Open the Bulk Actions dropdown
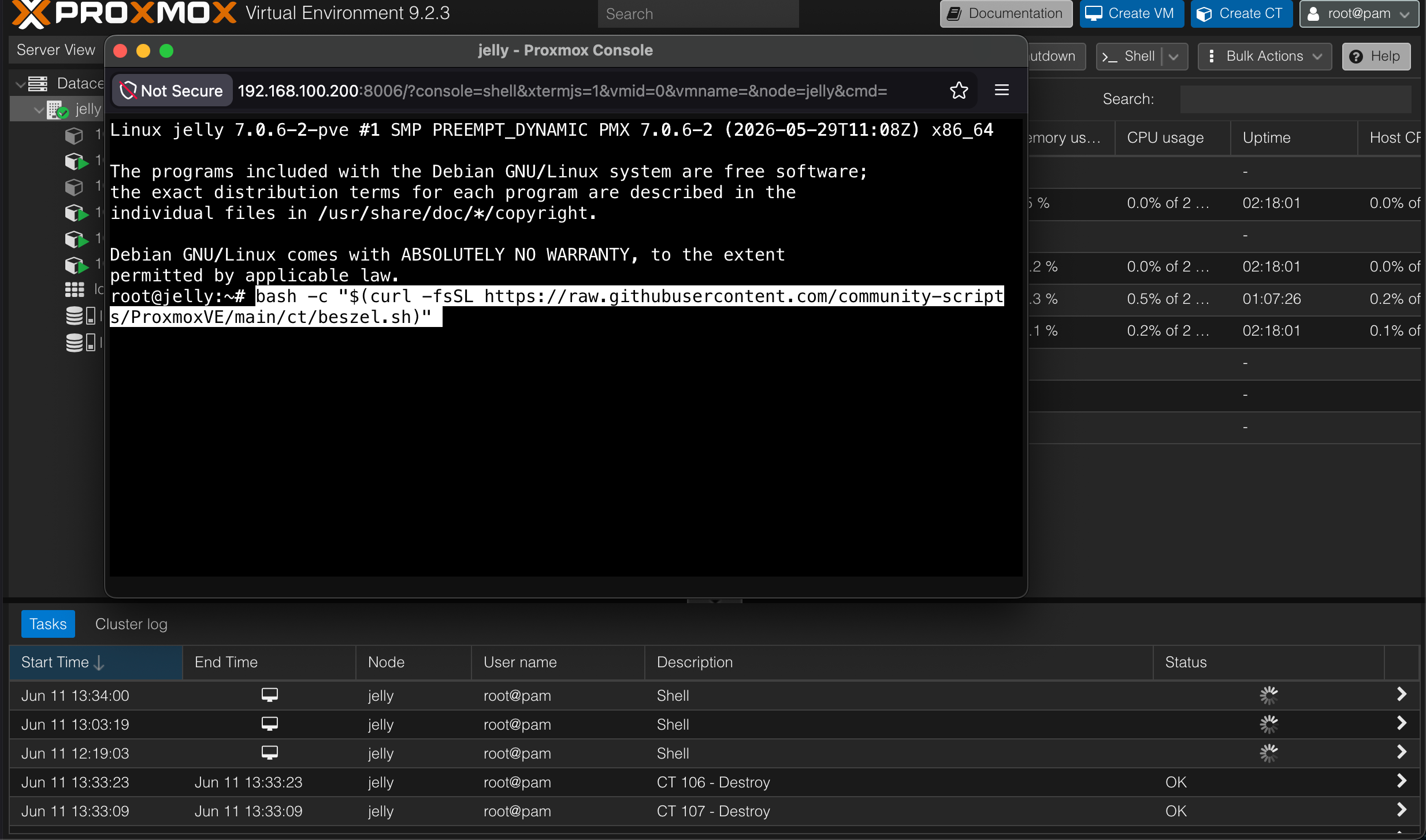The height and width of the screenshot is (840, 1426). click(1265, 56)
